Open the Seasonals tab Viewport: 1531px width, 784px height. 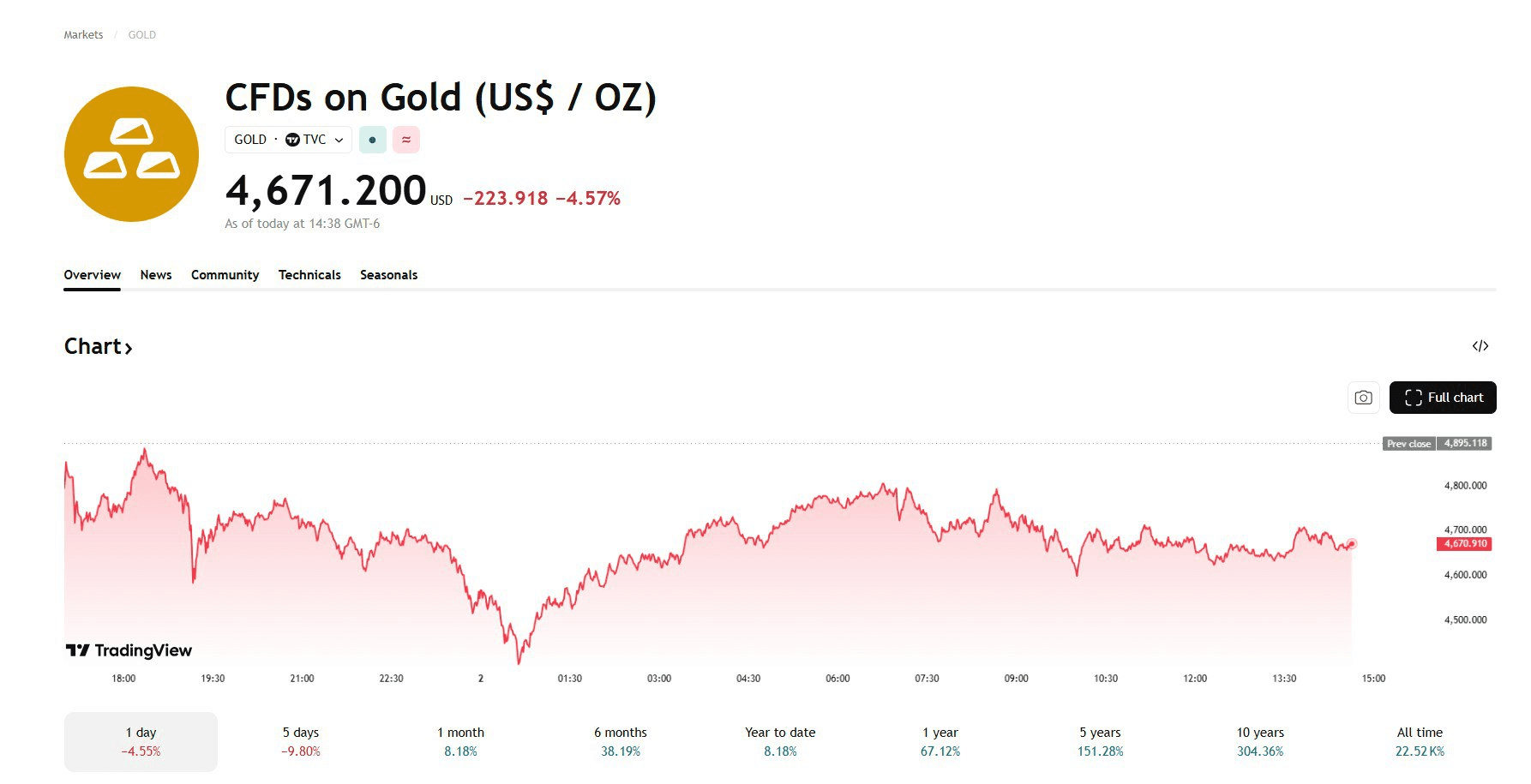(388, 275)
